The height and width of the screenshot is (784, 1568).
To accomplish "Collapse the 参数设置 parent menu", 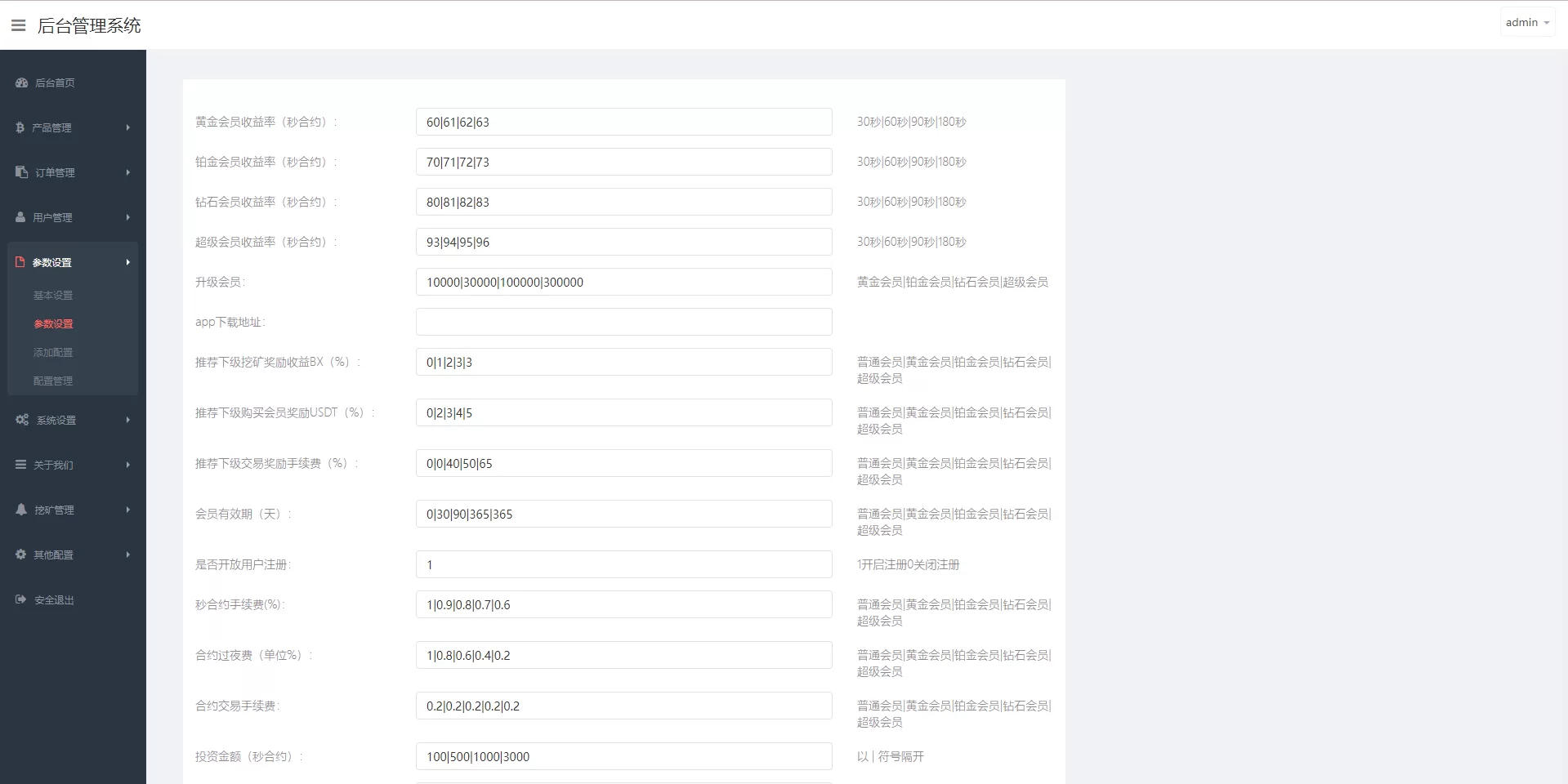I will 72,262.
